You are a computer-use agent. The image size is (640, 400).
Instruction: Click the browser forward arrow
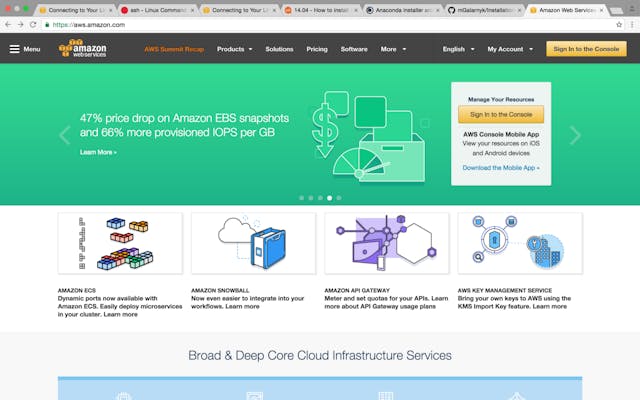coord(20,25)
